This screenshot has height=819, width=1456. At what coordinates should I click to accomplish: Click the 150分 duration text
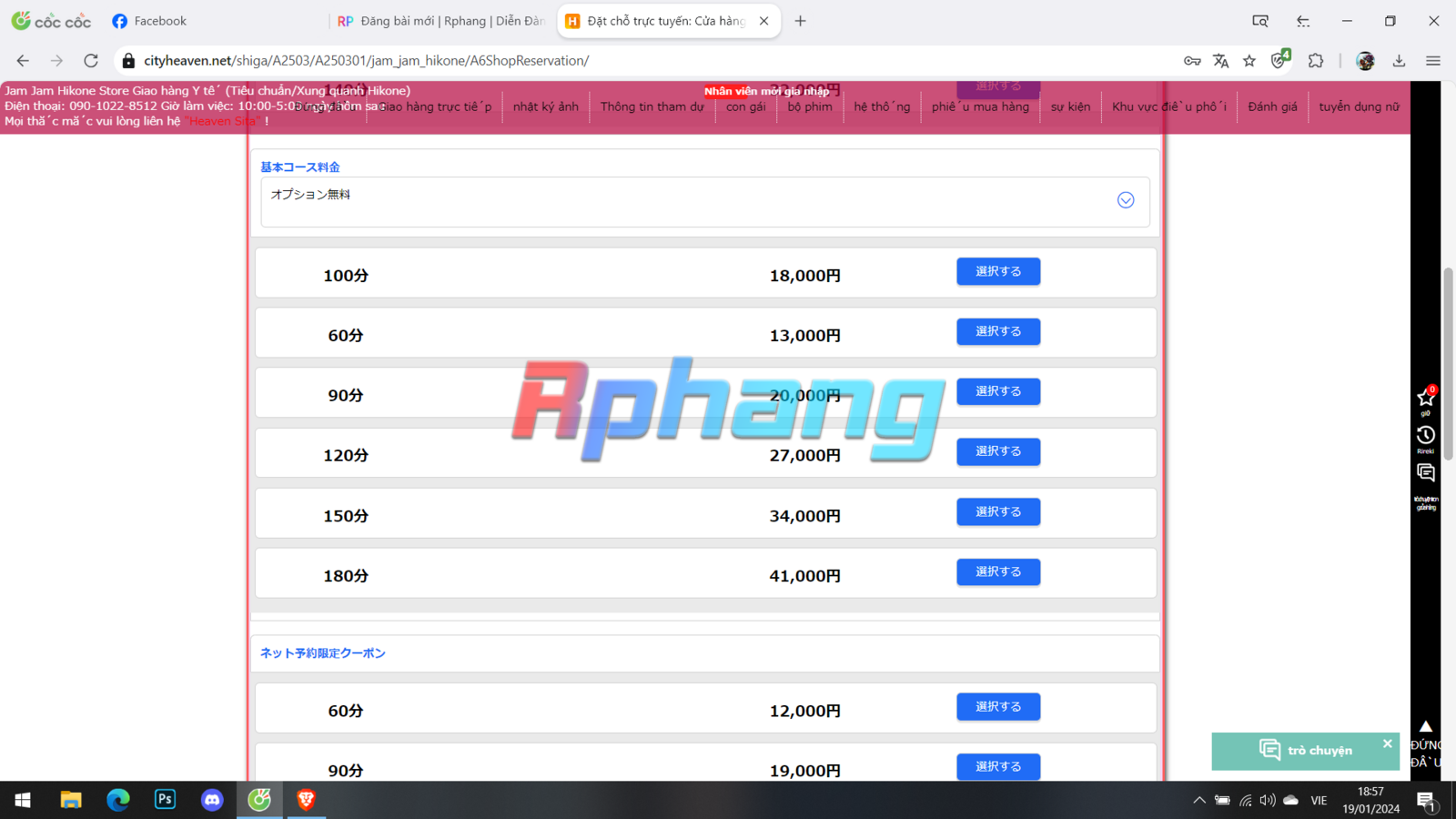(346, 516)
